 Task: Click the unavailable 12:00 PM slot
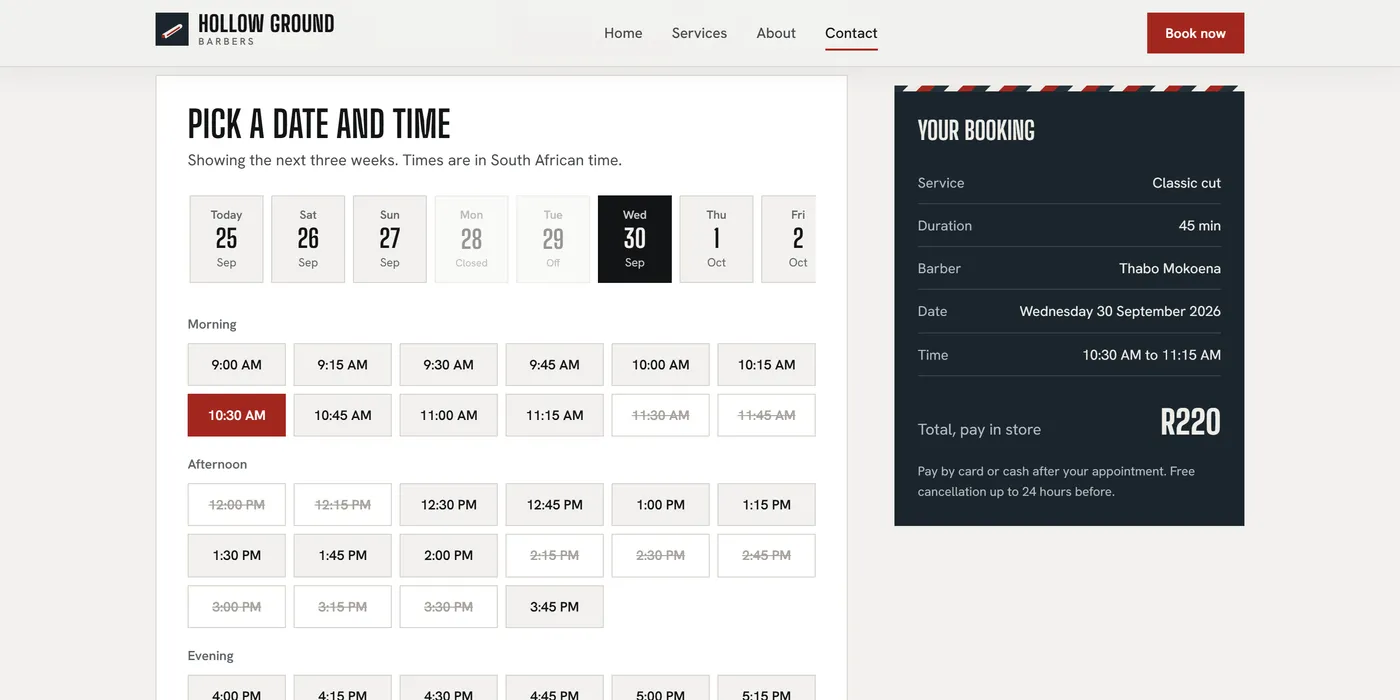(237, 505)
